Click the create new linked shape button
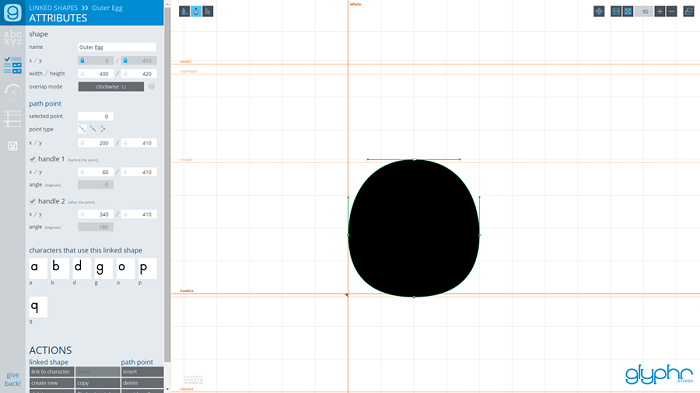 51,383
